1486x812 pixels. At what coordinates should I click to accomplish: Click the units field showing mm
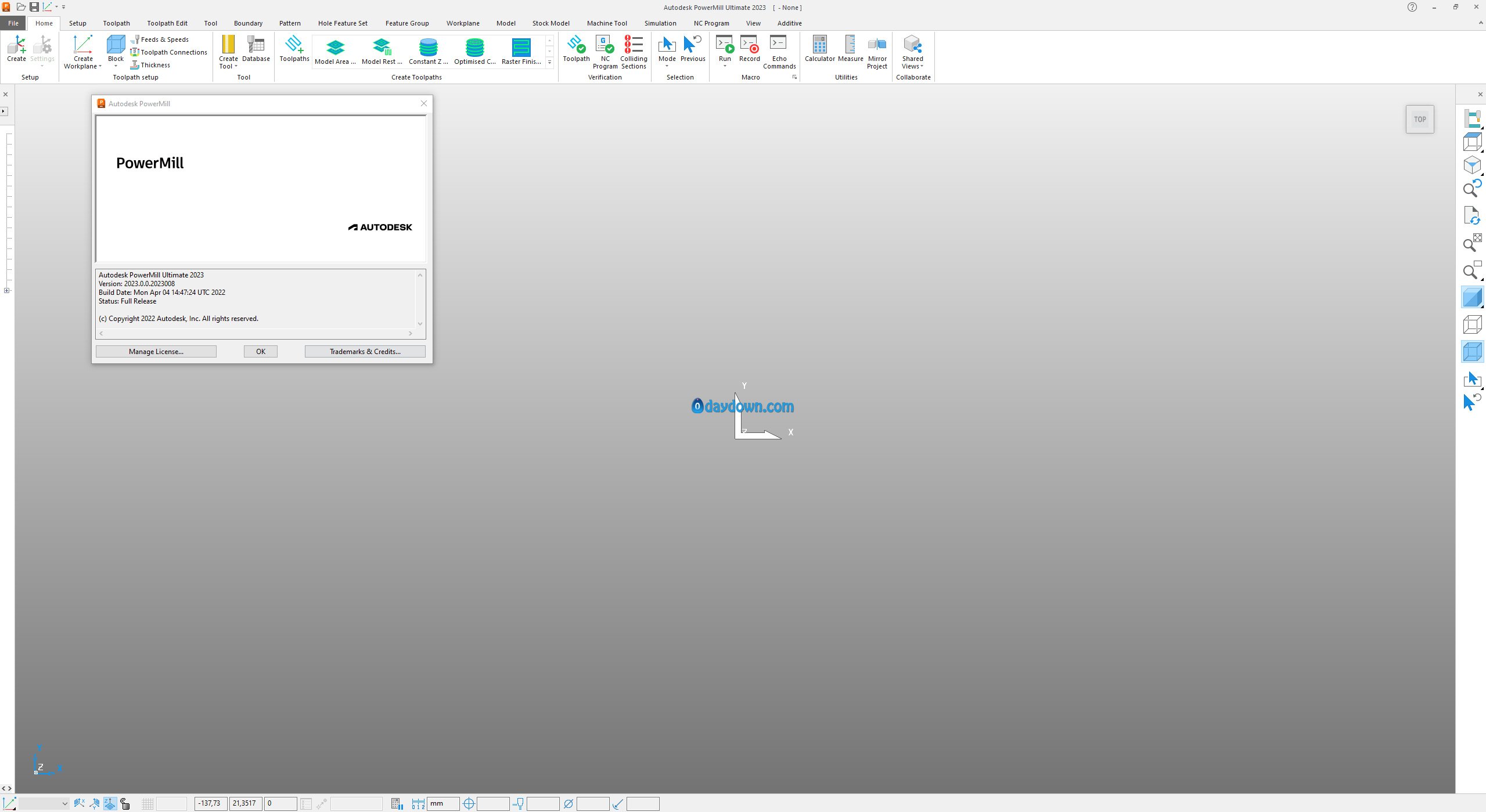pyautogui.click(x=444, y=803)
